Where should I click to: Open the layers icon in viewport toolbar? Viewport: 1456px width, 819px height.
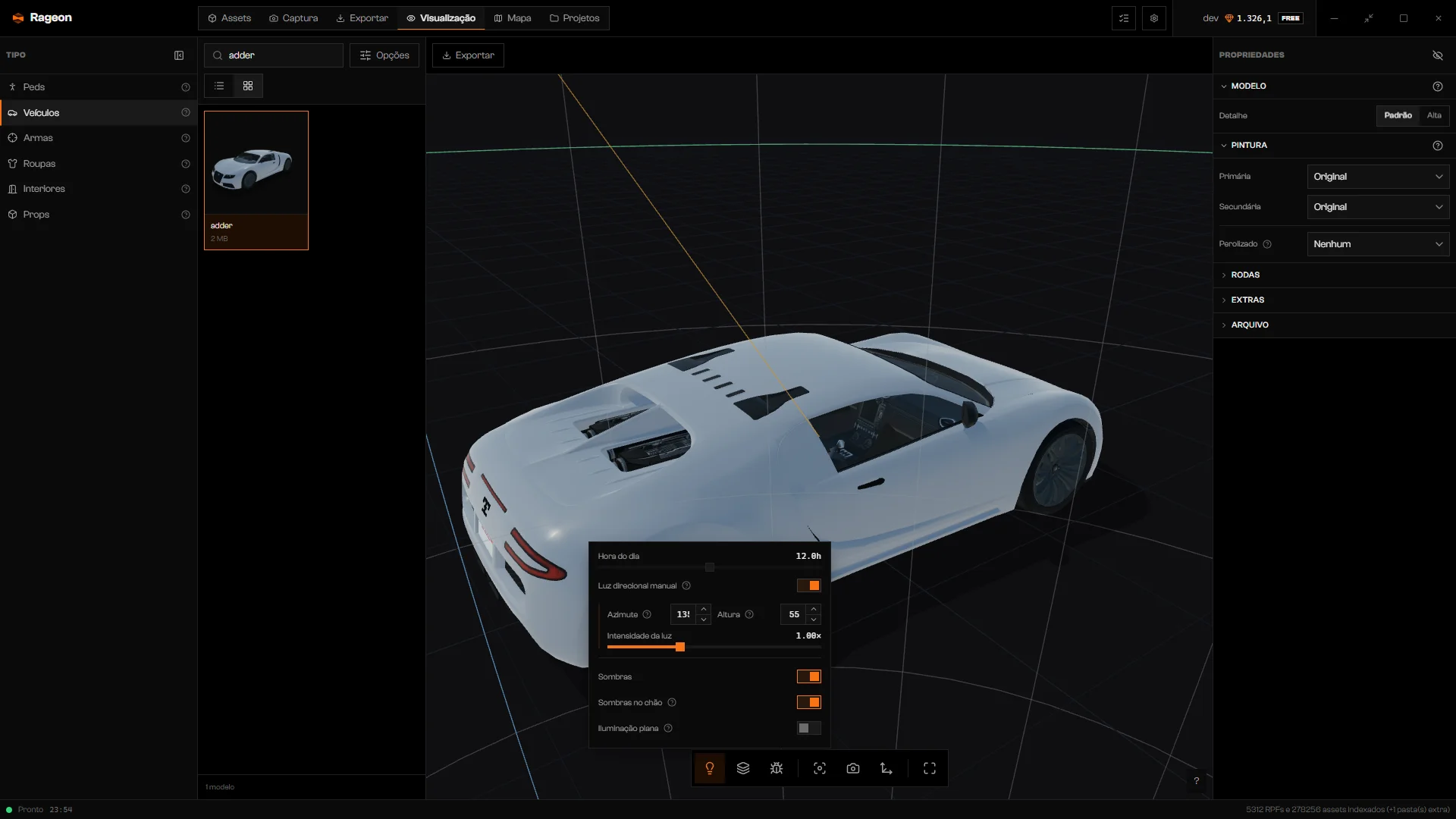click(x=743, y=768)
